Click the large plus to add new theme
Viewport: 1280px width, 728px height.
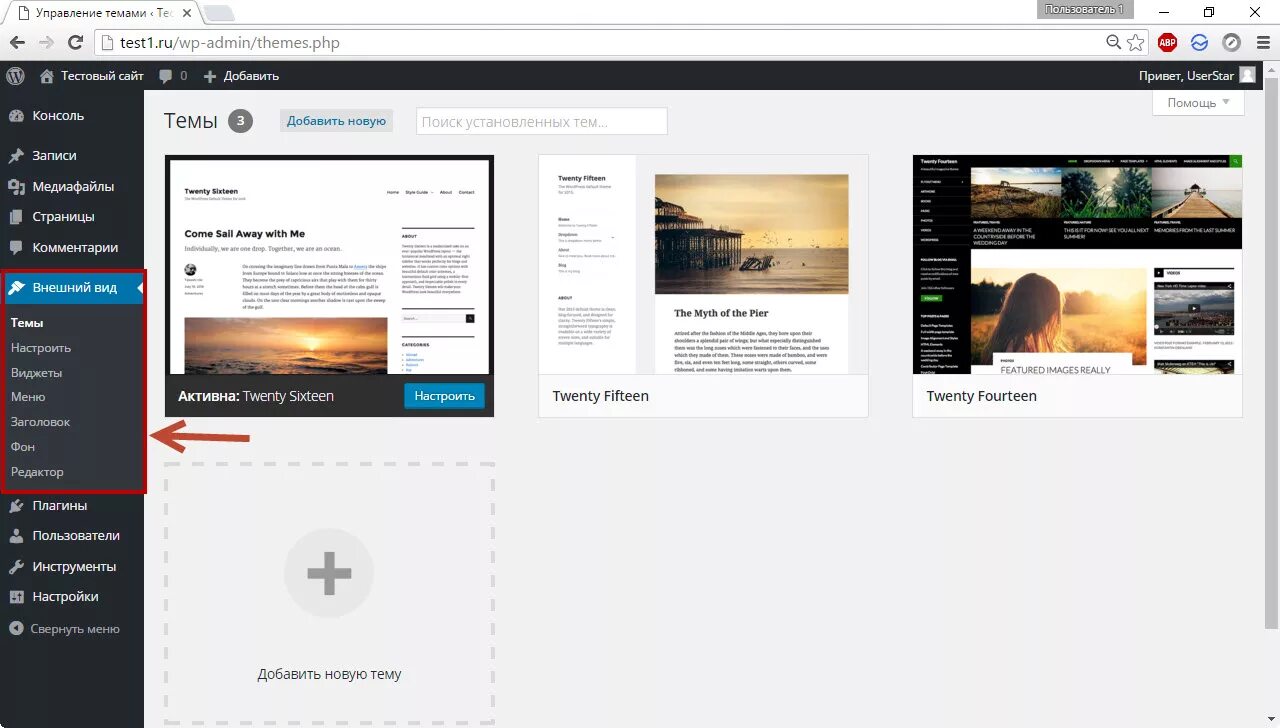point(329,574)
